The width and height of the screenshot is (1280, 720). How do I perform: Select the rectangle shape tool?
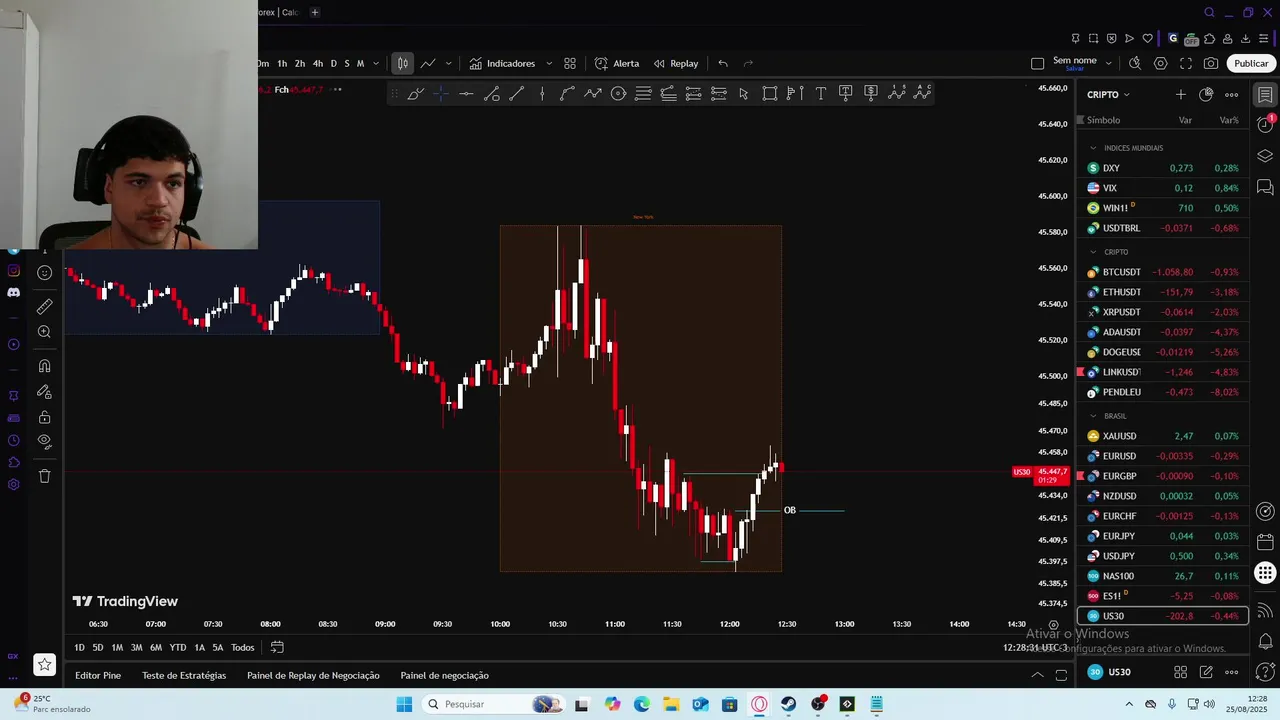tap(769, 93)
